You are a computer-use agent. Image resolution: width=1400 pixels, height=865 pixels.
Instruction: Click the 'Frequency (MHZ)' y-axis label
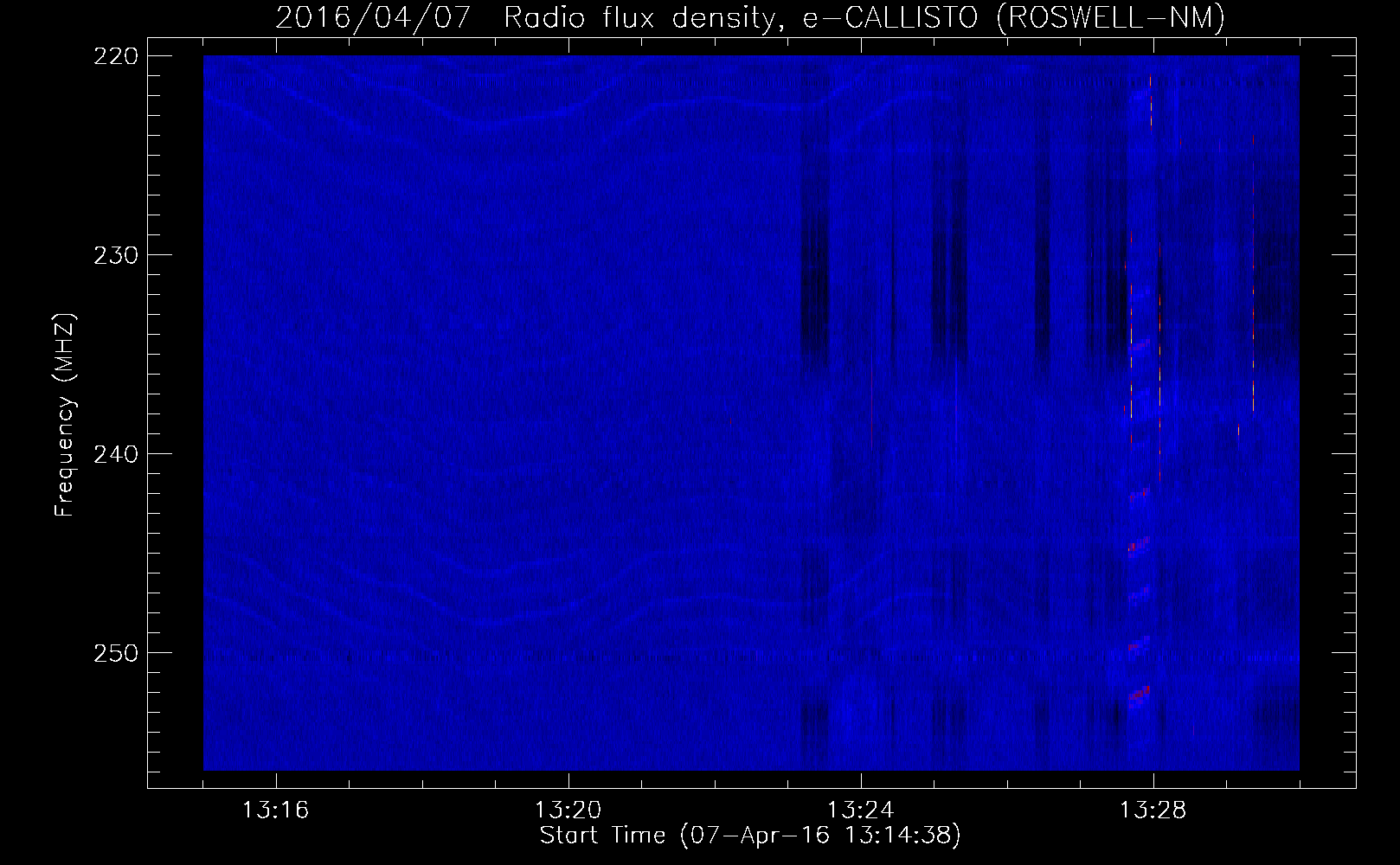[65, 415]
